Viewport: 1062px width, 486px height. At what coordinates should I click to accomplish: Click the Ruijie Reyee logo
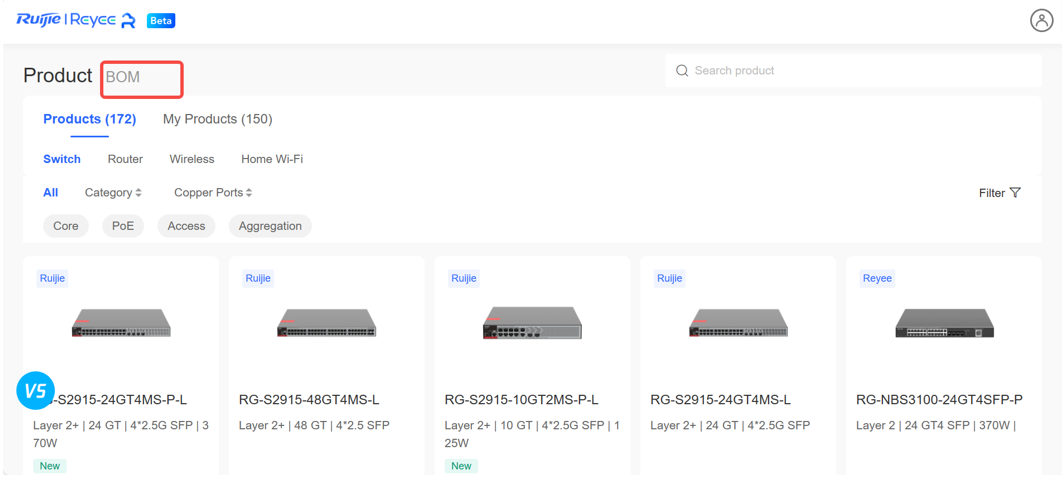pyautogui.click(x=76, y=20)
